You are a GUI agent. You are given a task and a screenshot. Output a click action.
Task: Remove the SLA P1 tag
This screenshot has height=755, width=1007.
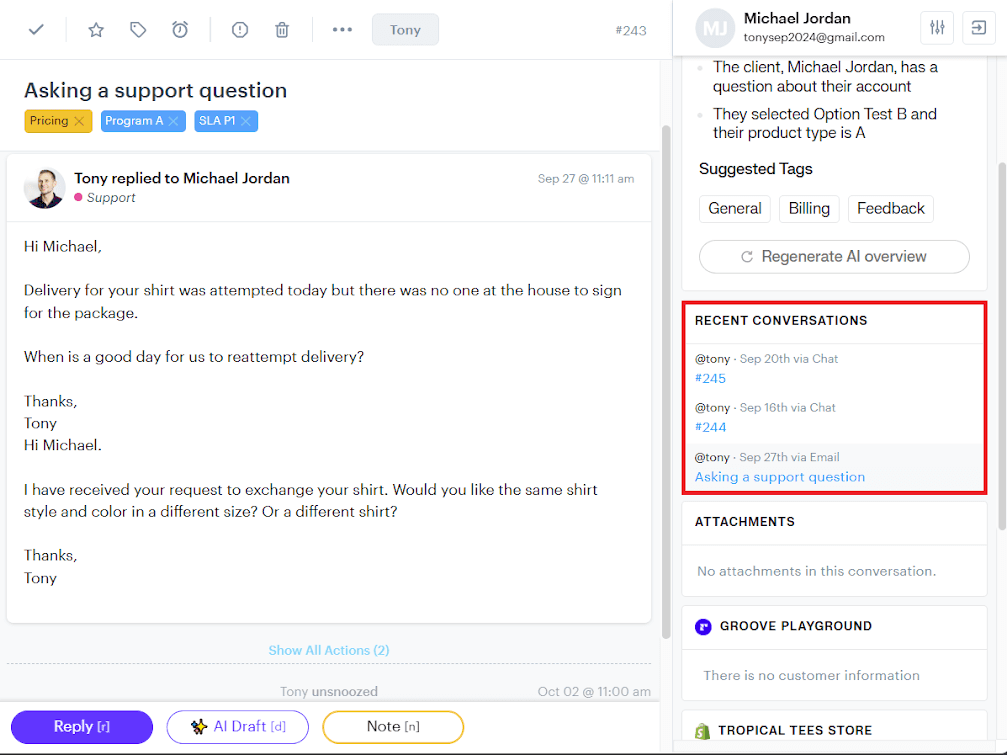point(245,121)
